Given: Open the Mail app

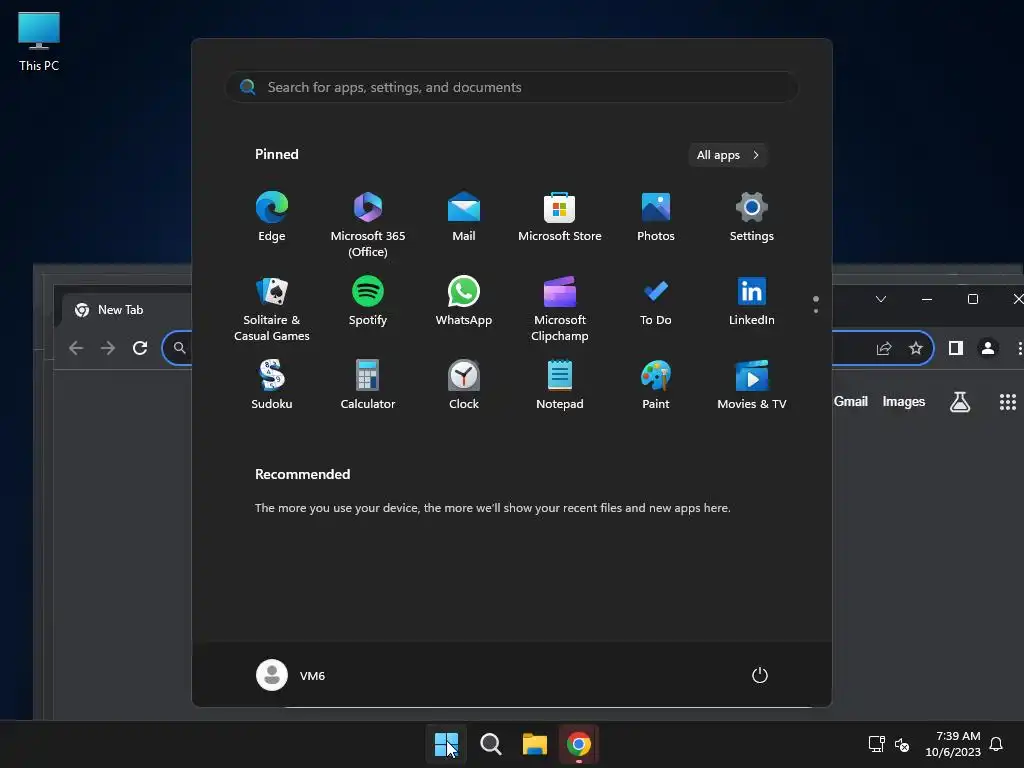Looking at the screenshot, I should (464, 217).
